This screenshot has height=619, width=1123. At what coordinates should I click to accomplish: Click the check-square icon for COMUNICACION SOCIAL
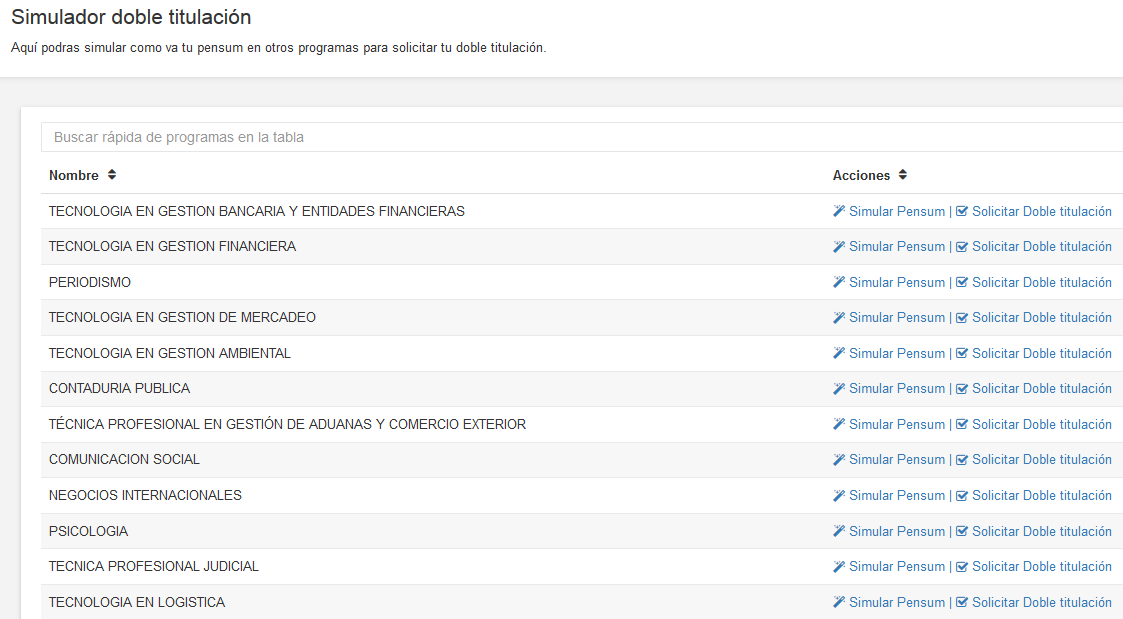point(962,460)
